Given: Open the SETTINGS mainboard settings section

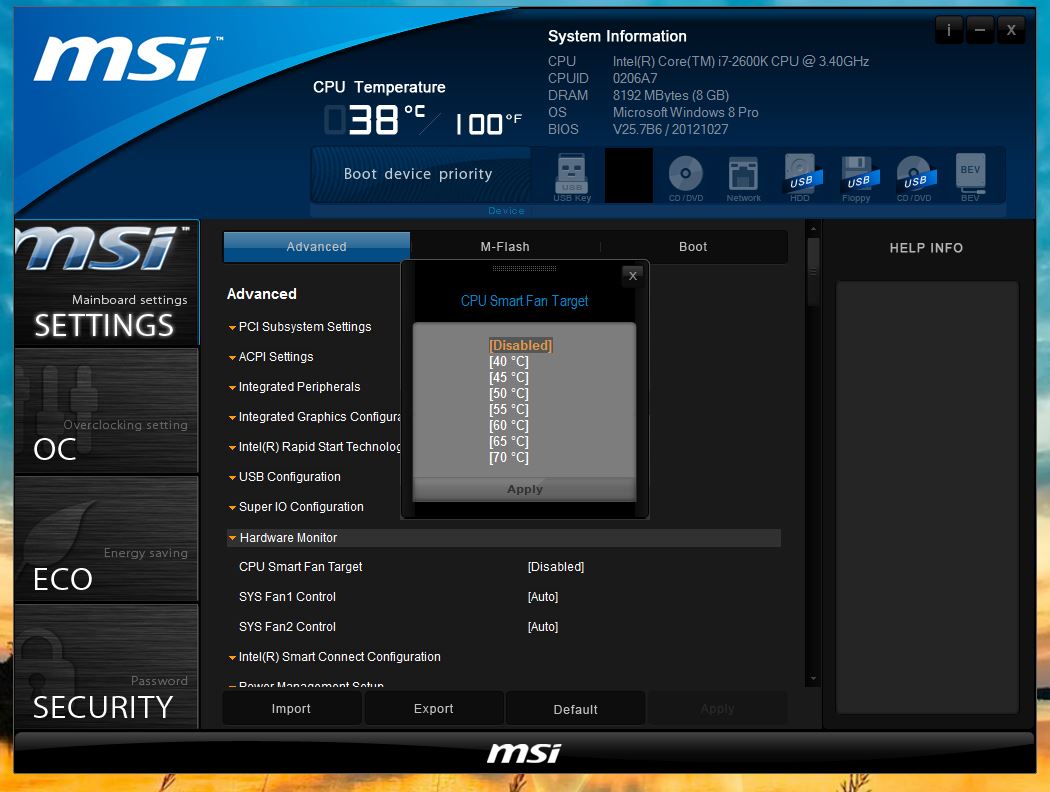Looking at the screenshot, I should click(106, 283).
